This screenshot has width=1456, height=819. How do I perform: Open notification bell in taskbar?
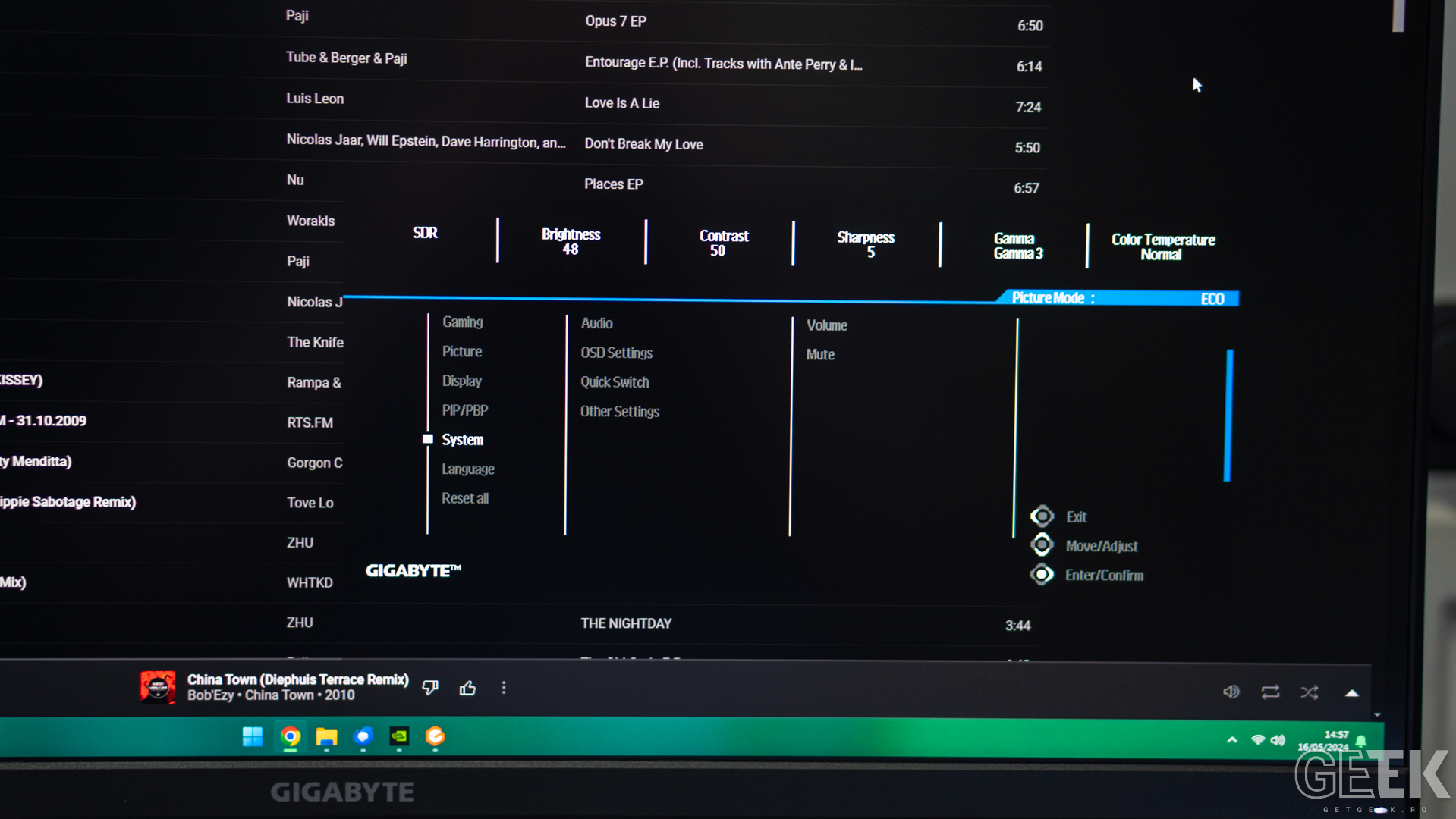coord(1361,741)
